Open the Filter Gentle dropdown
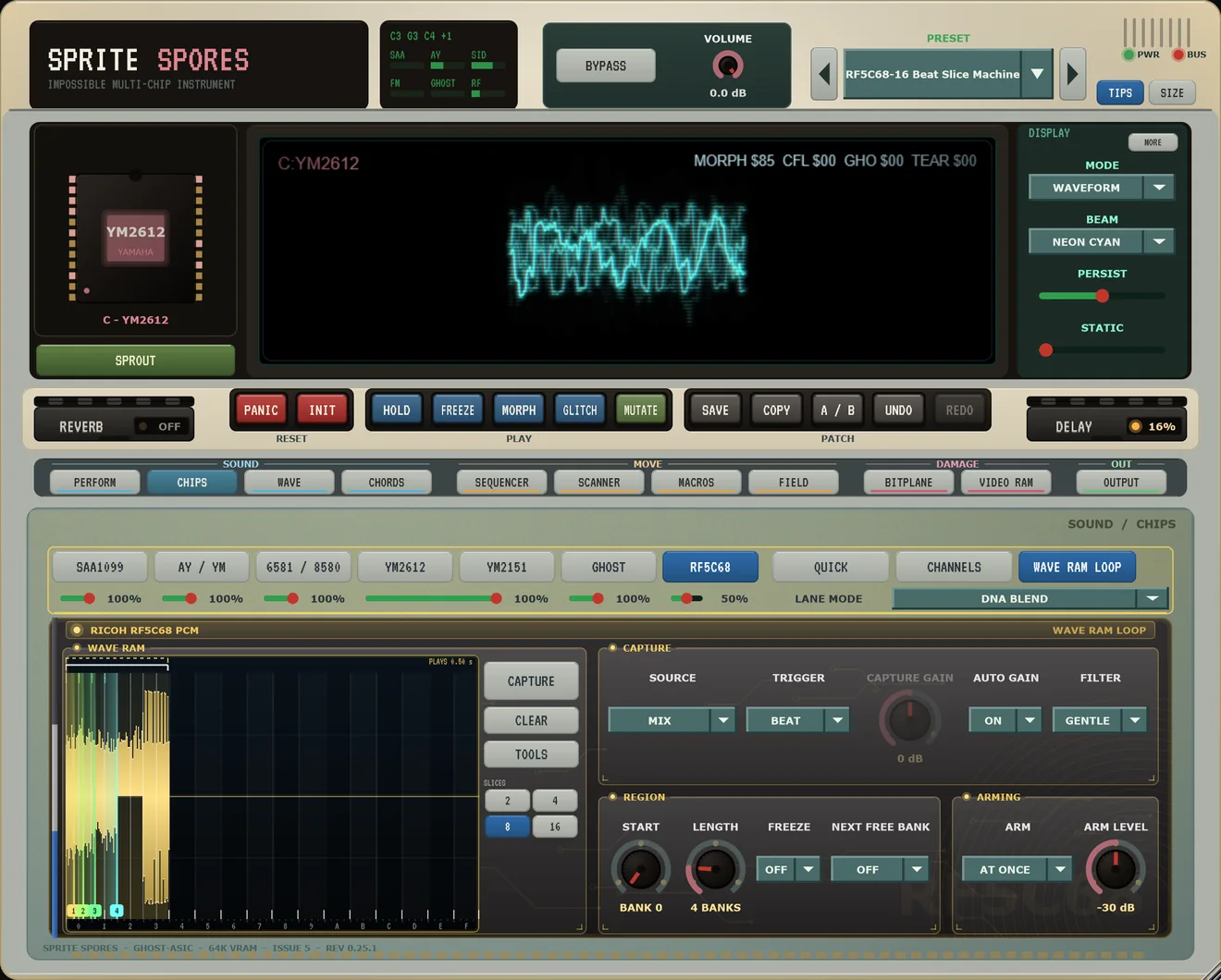This screenshot has width=1221, height=980. tap(1100, 720)
